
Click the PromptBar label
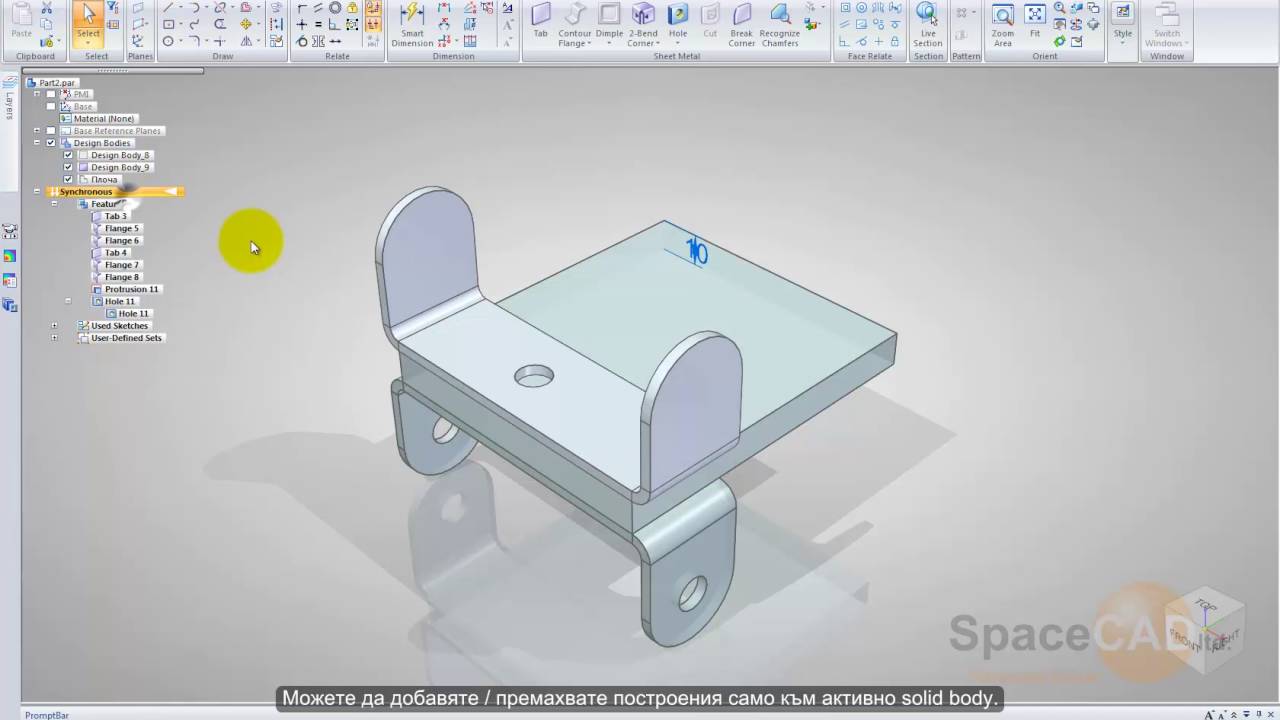(46, 715)
